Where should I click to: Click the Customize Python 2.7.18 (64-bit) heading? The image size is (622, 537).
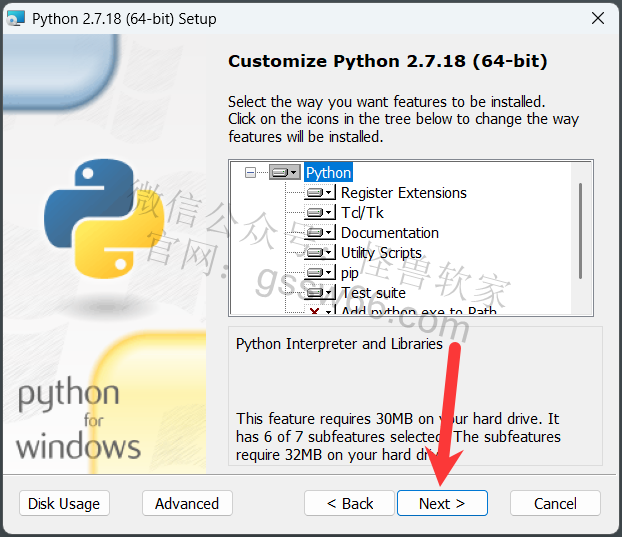(x=388, y=61)
